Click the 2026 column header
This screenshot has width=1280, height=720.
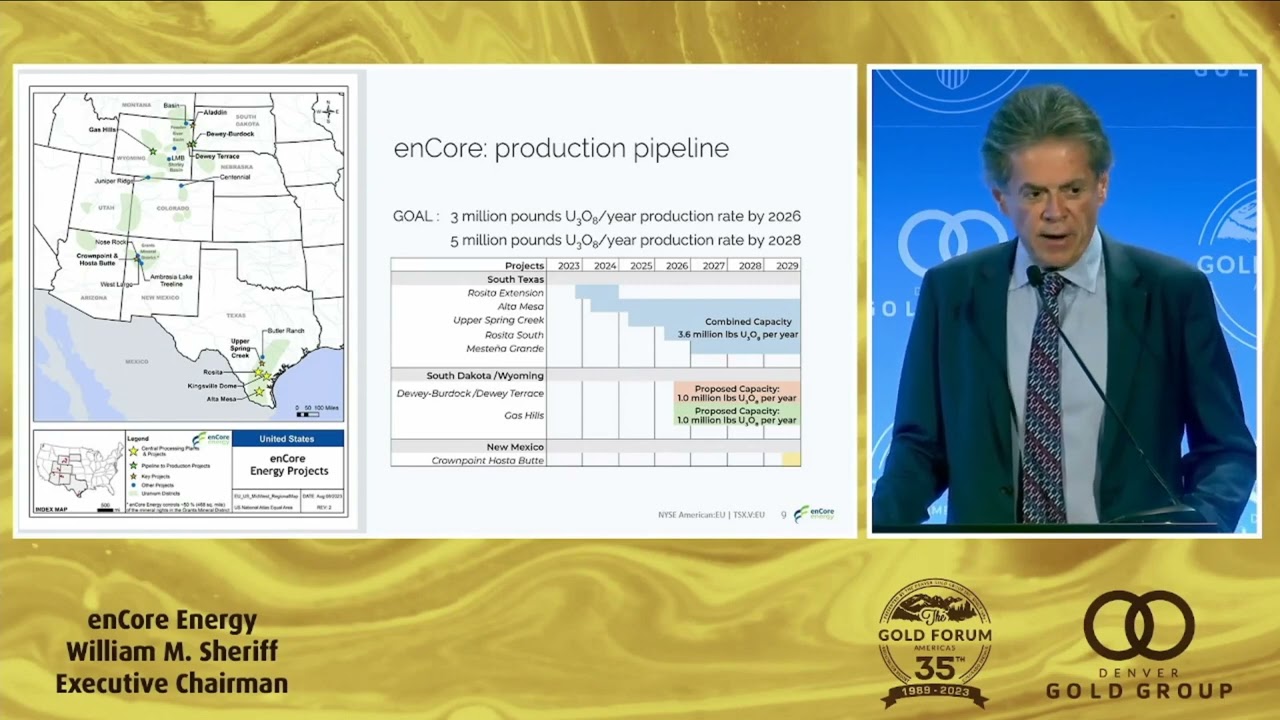point(677,266)
